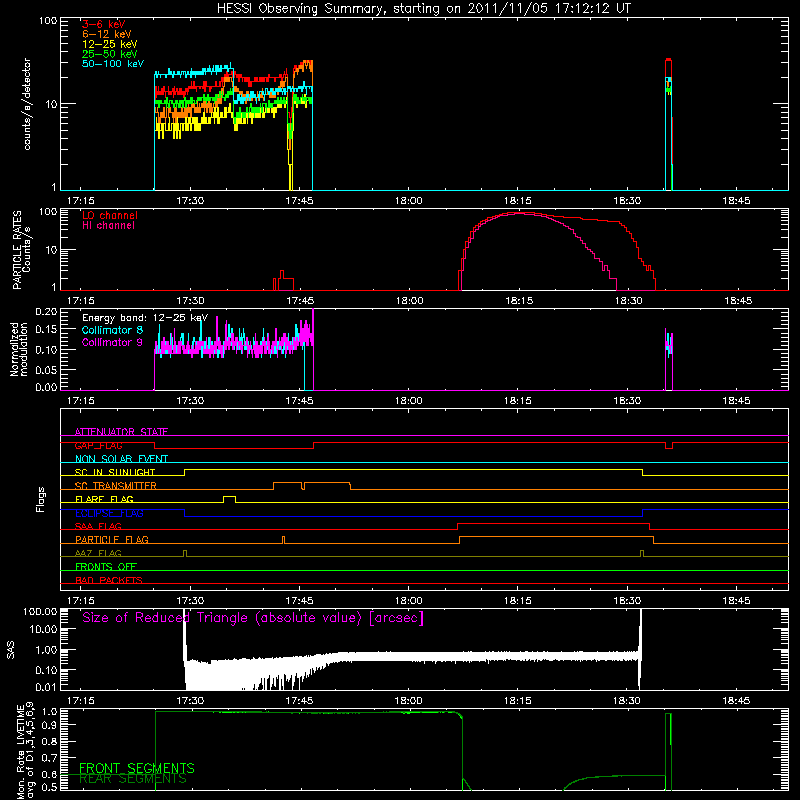Click the AAZ_FLAG pulse near 17:29
This screenshot has width=800, height=800.
(185, 553)
